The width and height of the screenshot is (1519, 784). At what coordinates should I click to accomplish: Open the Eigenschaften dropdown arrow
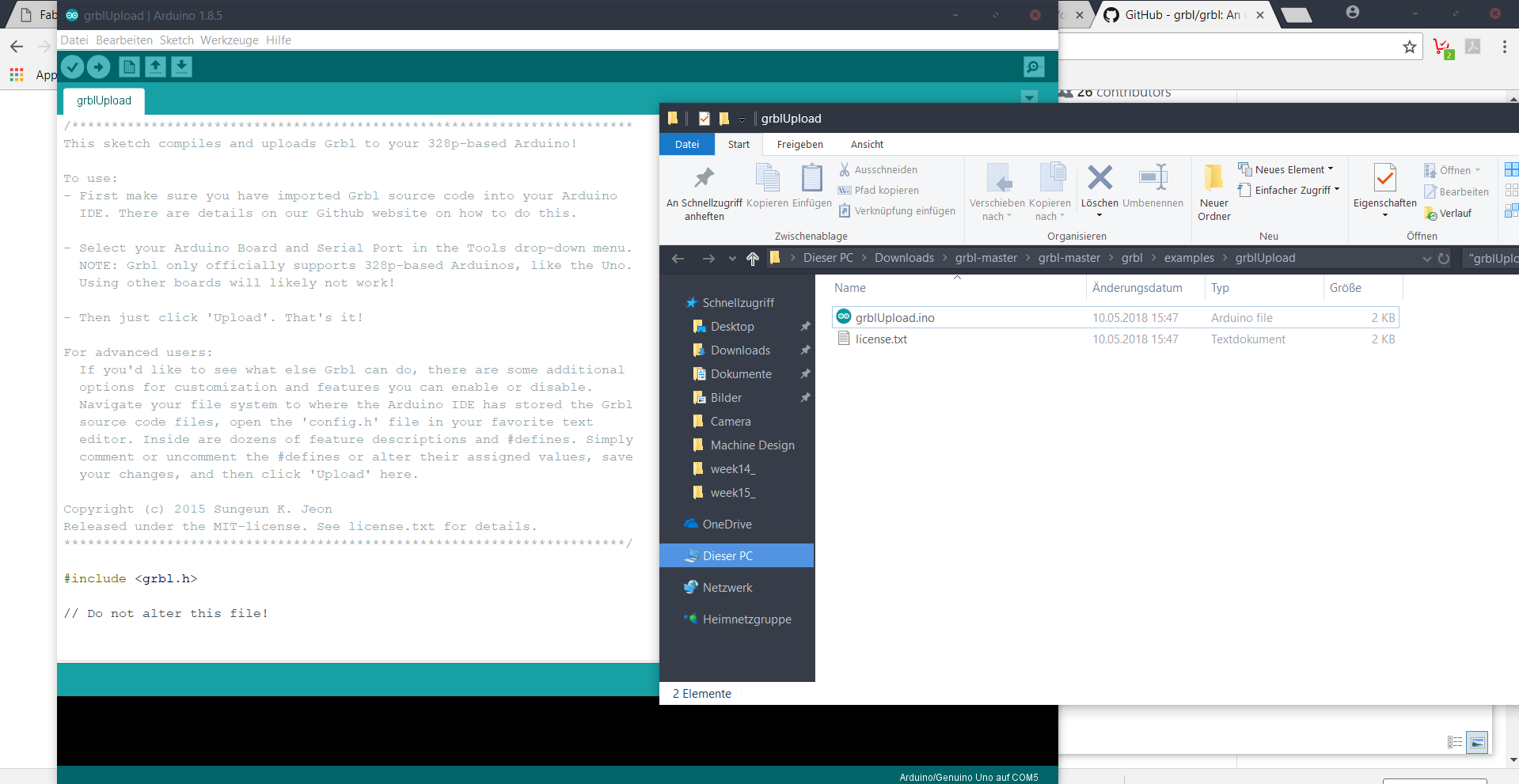(x=1385, y=216)
